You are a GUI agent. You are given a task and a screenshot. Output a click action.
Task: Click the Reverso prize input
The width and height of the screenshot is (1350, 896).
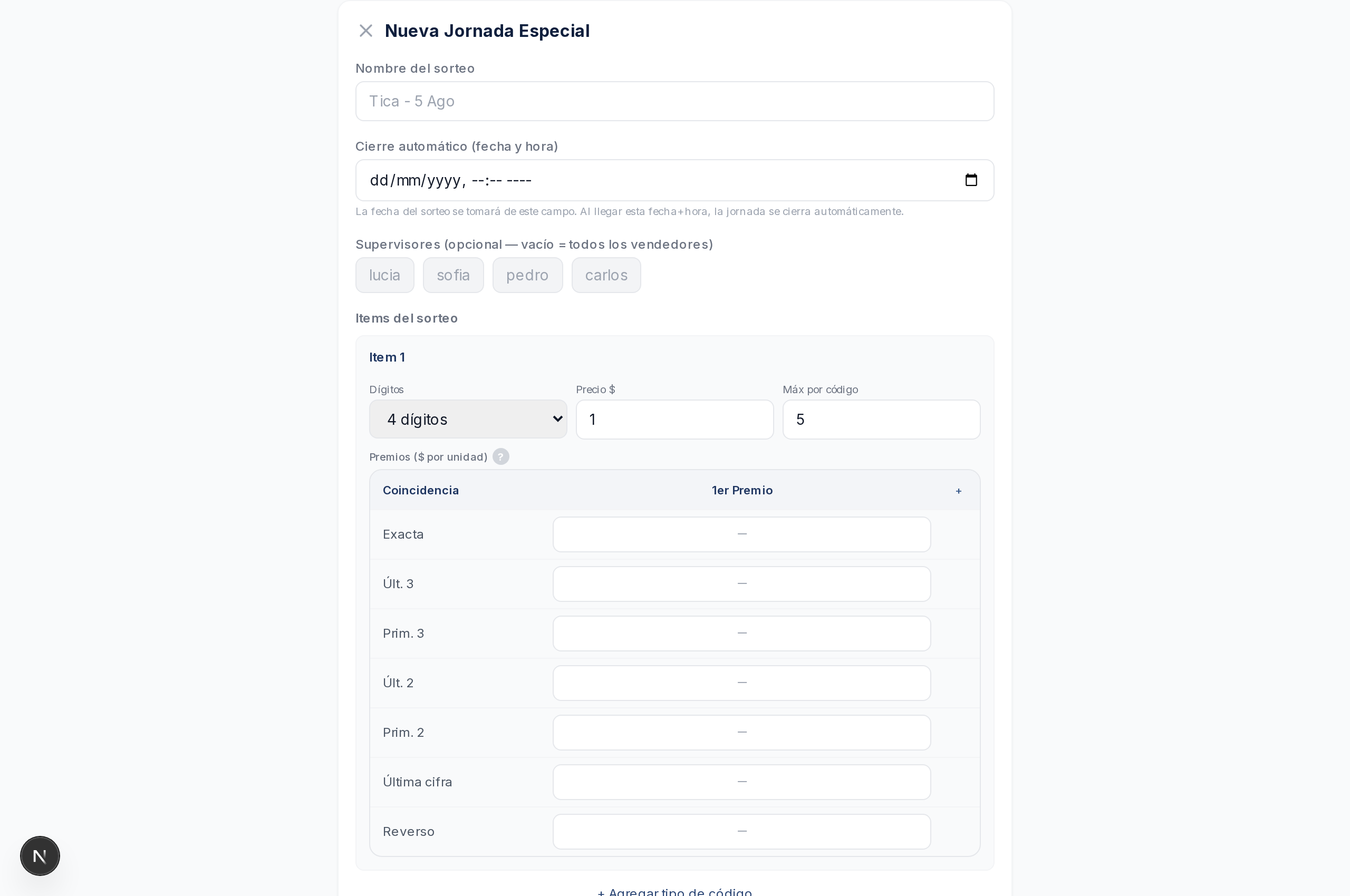741,831
